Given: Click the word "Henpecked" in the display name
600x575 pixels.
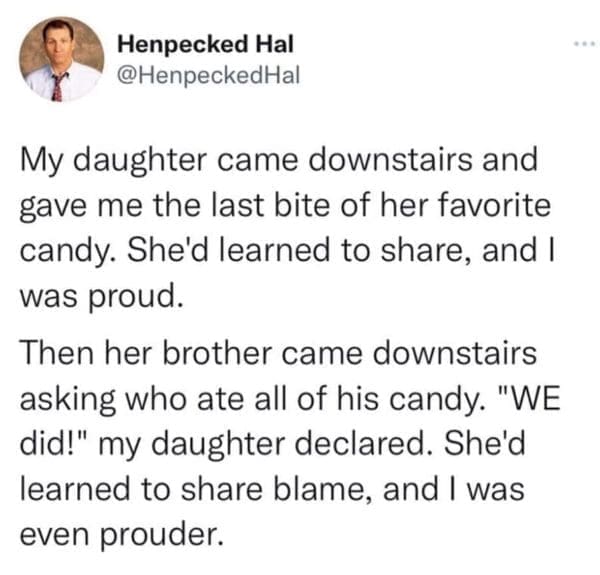Looking at the screenshot, I should pos(182,45).
